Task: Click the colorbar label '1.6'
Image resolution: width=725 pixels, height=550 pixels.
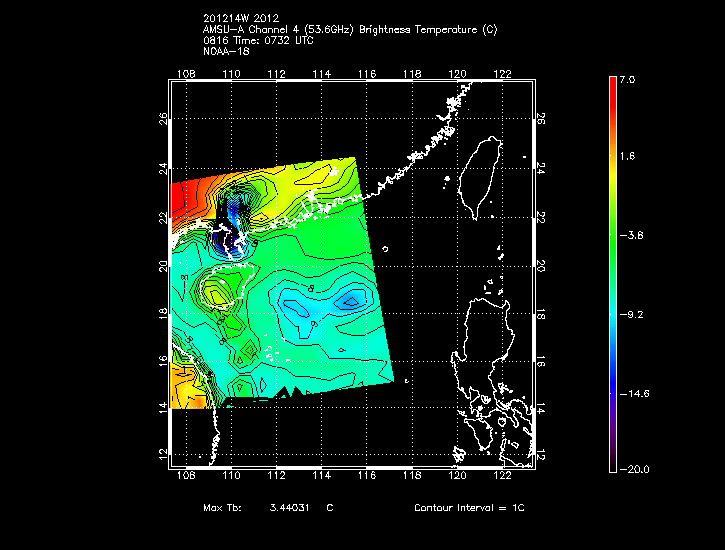Action: 627,156
